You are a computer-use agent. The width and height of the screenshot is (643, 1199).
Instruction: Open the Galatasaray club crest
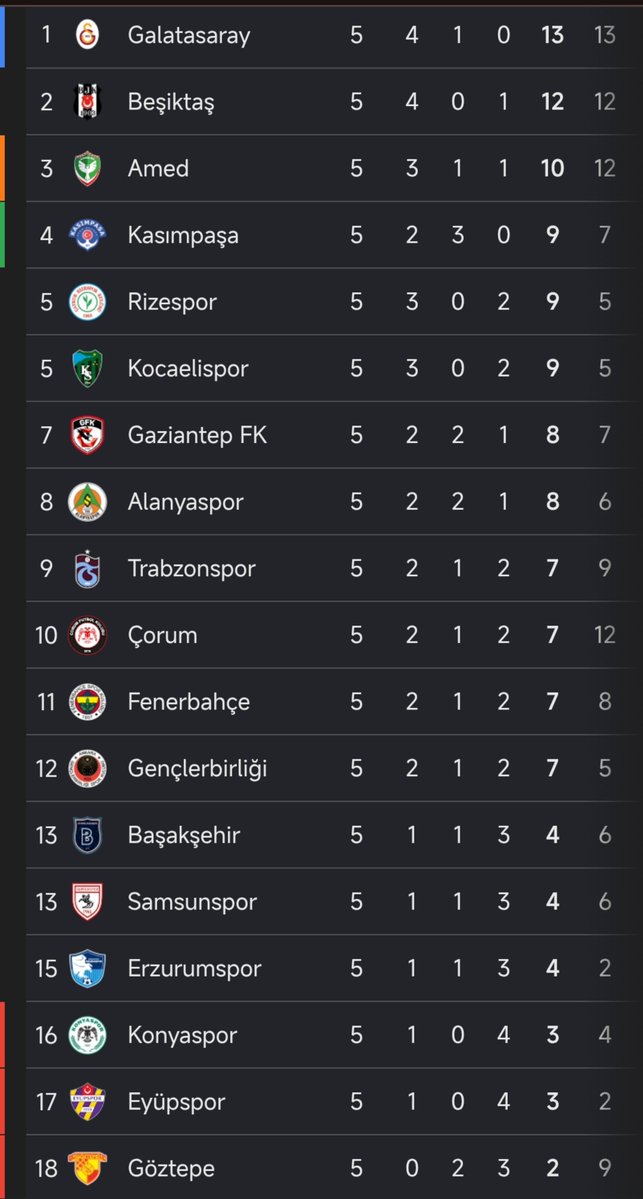tap(87, 34)
